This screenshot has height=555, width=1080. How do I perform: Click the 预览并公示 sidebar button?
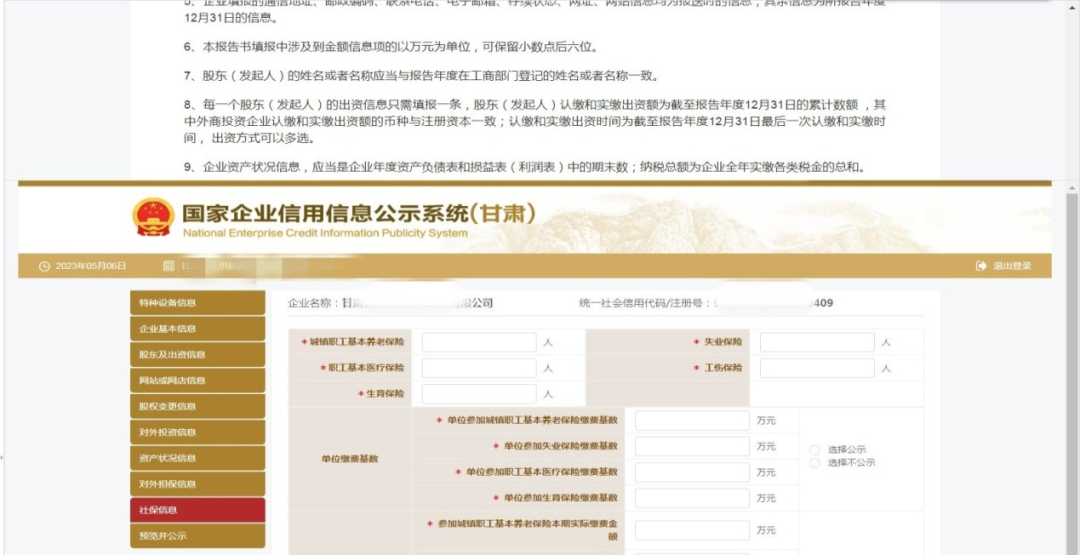coord(197,537)
